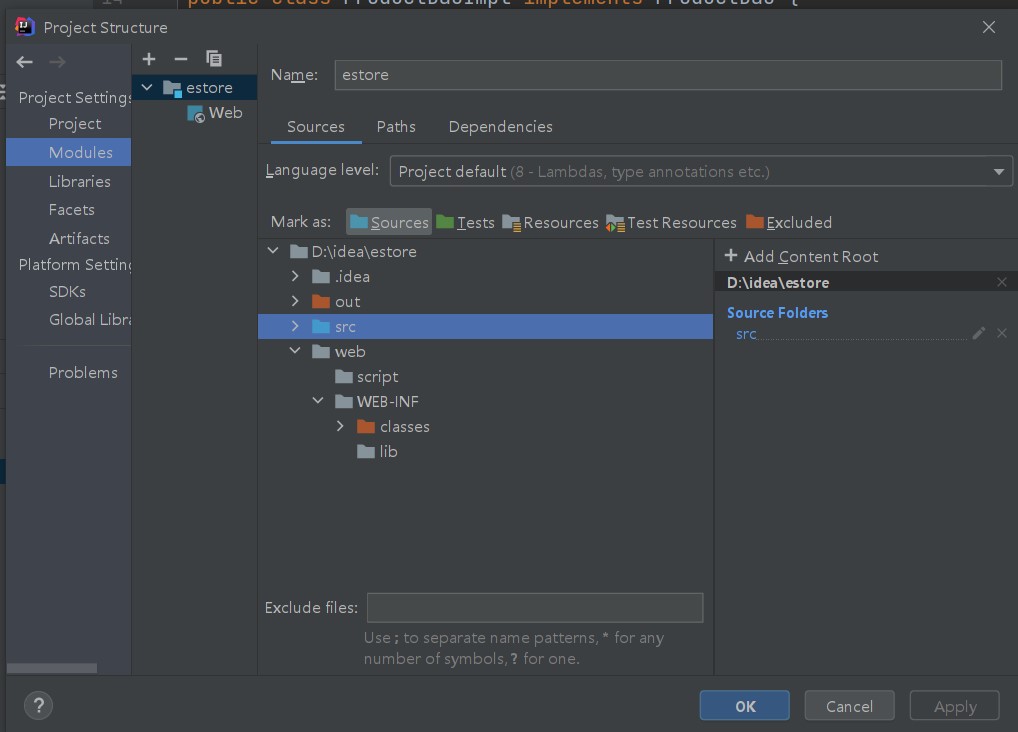
Task: Mark folder as Resources
Action: 551,223
